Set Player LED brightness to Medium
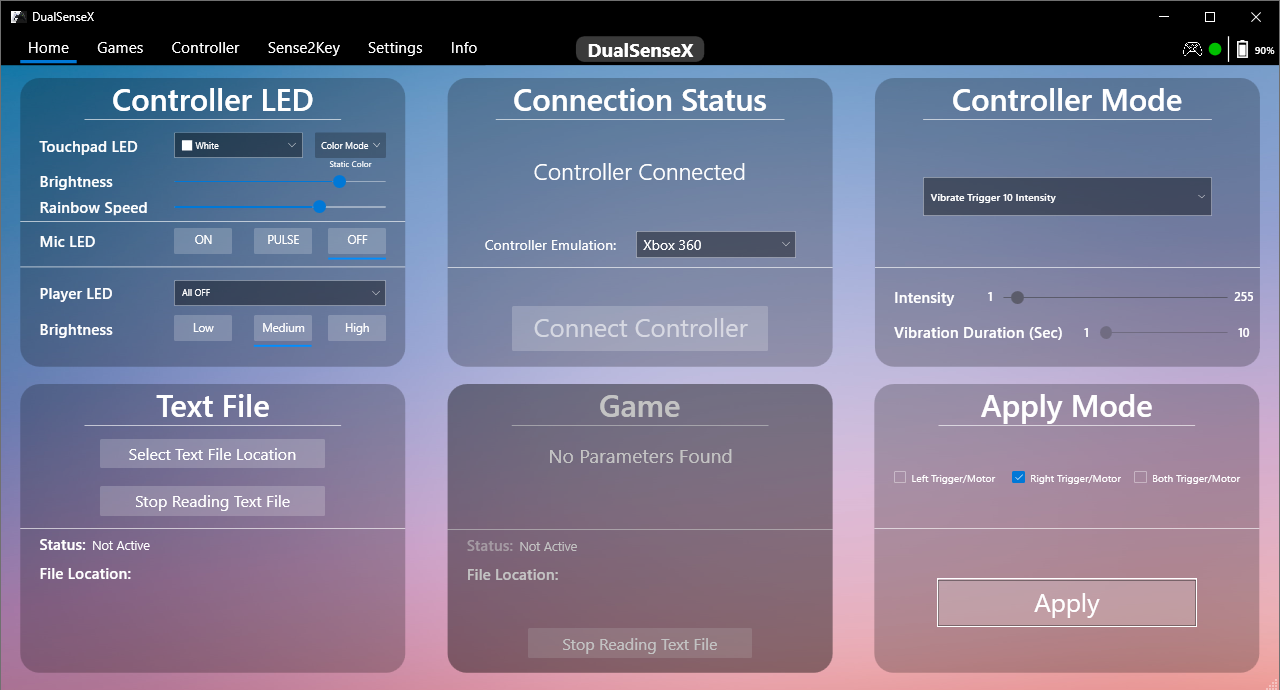This screenshot has height=690, width=1280. (x=283, y=328)
